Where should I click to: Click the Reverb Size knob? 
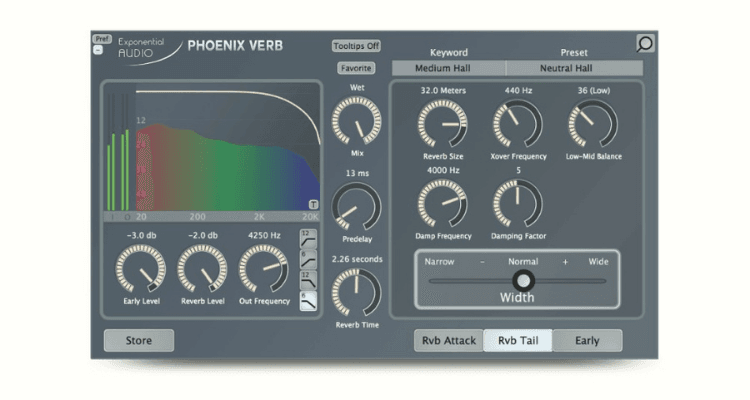click(x=440, y=124)
